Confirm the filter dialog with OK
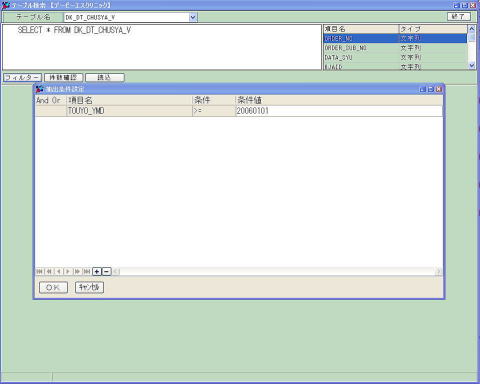Screen dimensions: 480x384 click(53, 287)
